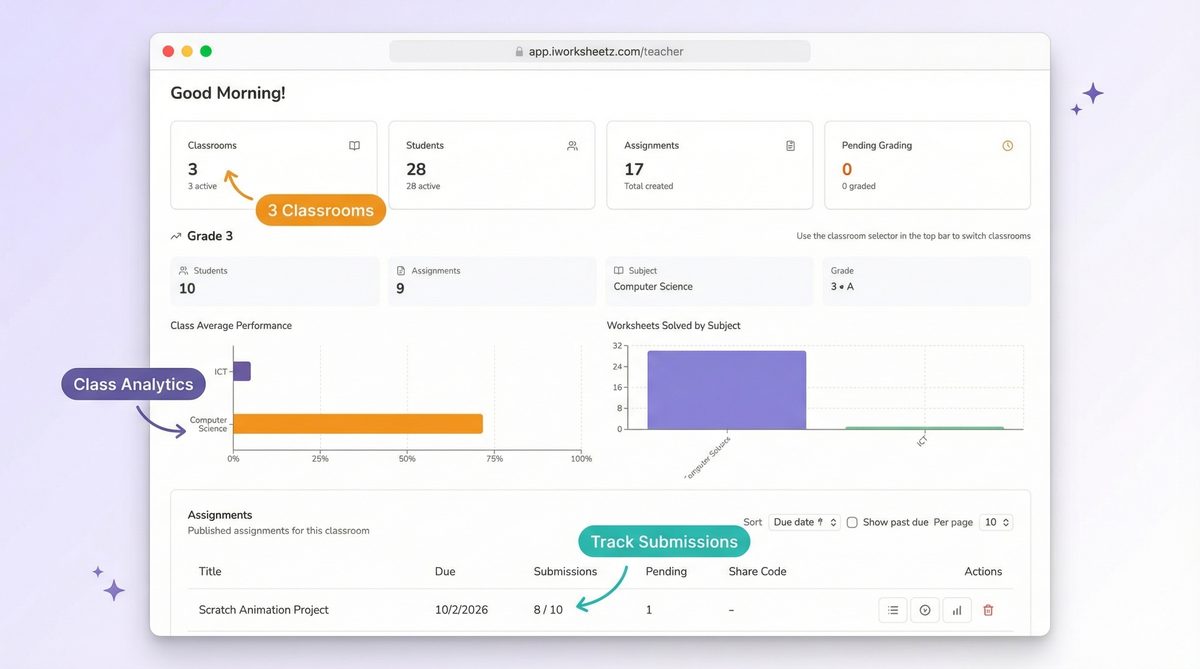Click the Computer Science subject value

click(653, 287)
